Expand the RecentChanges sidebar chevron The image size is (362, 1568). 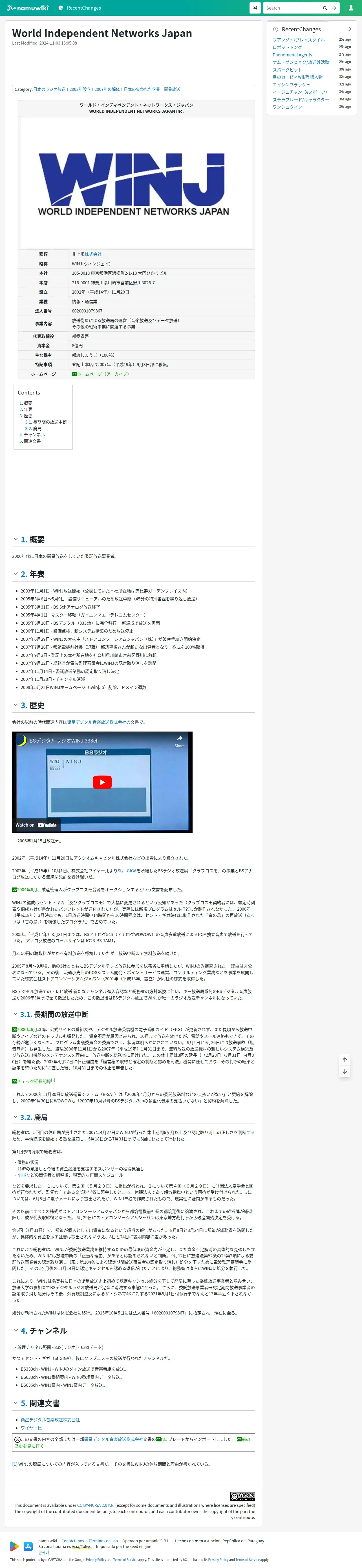349,29
